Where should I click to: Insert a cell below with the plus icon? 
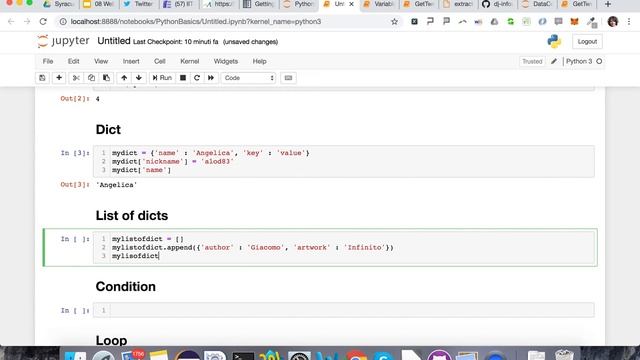[x=59, y=78]
